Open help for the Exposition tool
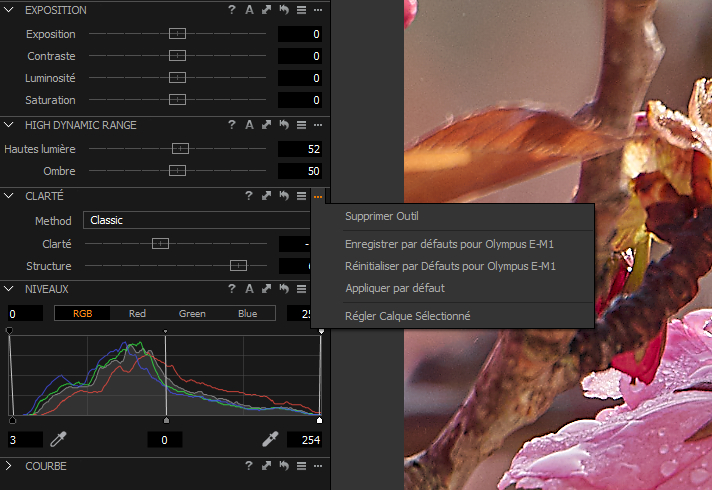712x490 pixels. click(232, 10)
